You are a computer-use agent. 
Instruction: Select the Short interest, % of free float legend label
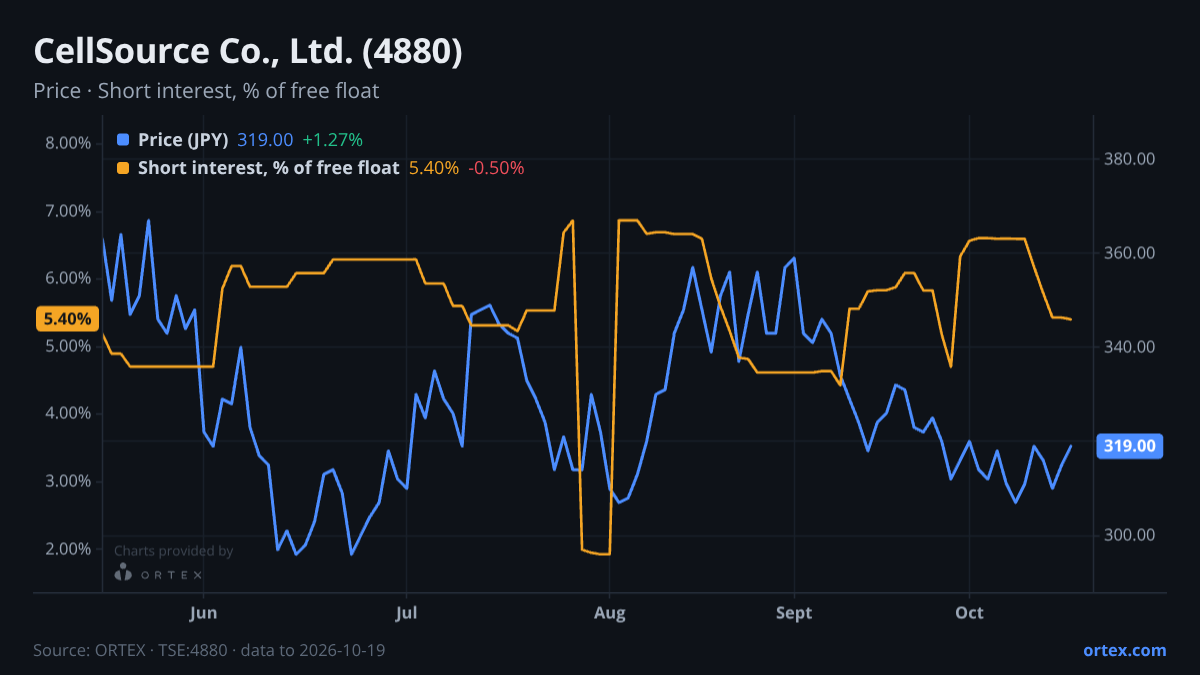pyautogui.click(x=268, y=168)
